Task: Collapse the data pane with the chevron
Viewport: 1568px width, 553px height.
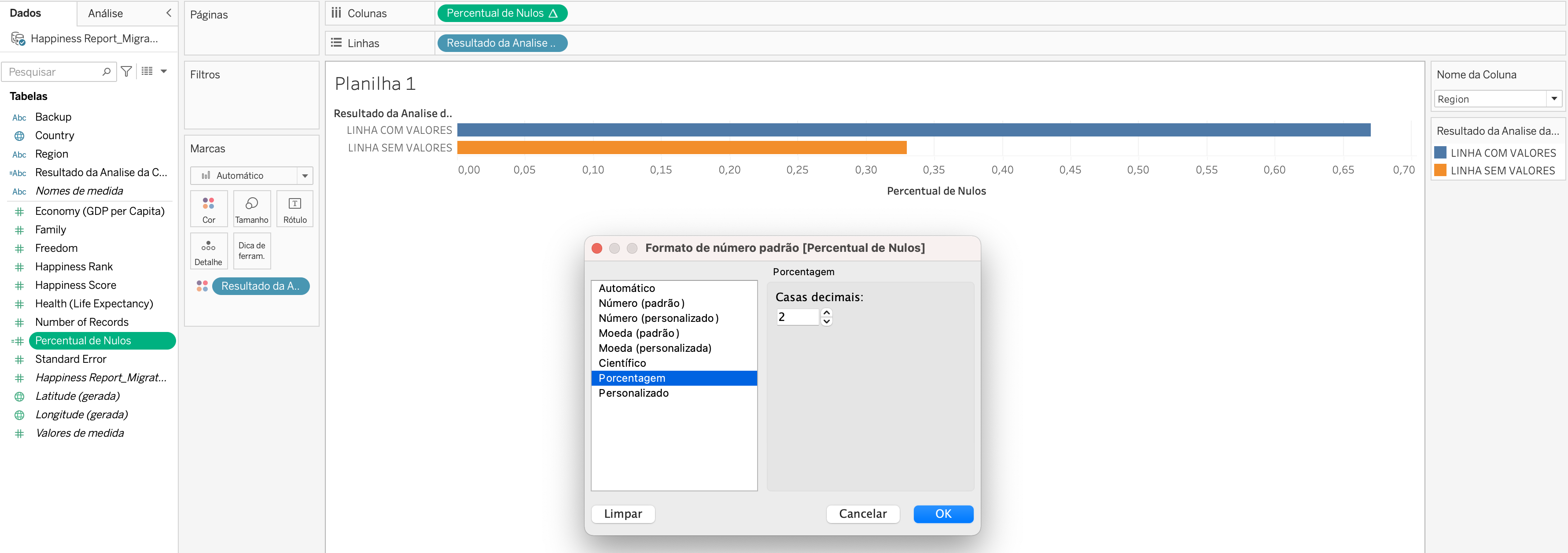Action: point(169,13)
